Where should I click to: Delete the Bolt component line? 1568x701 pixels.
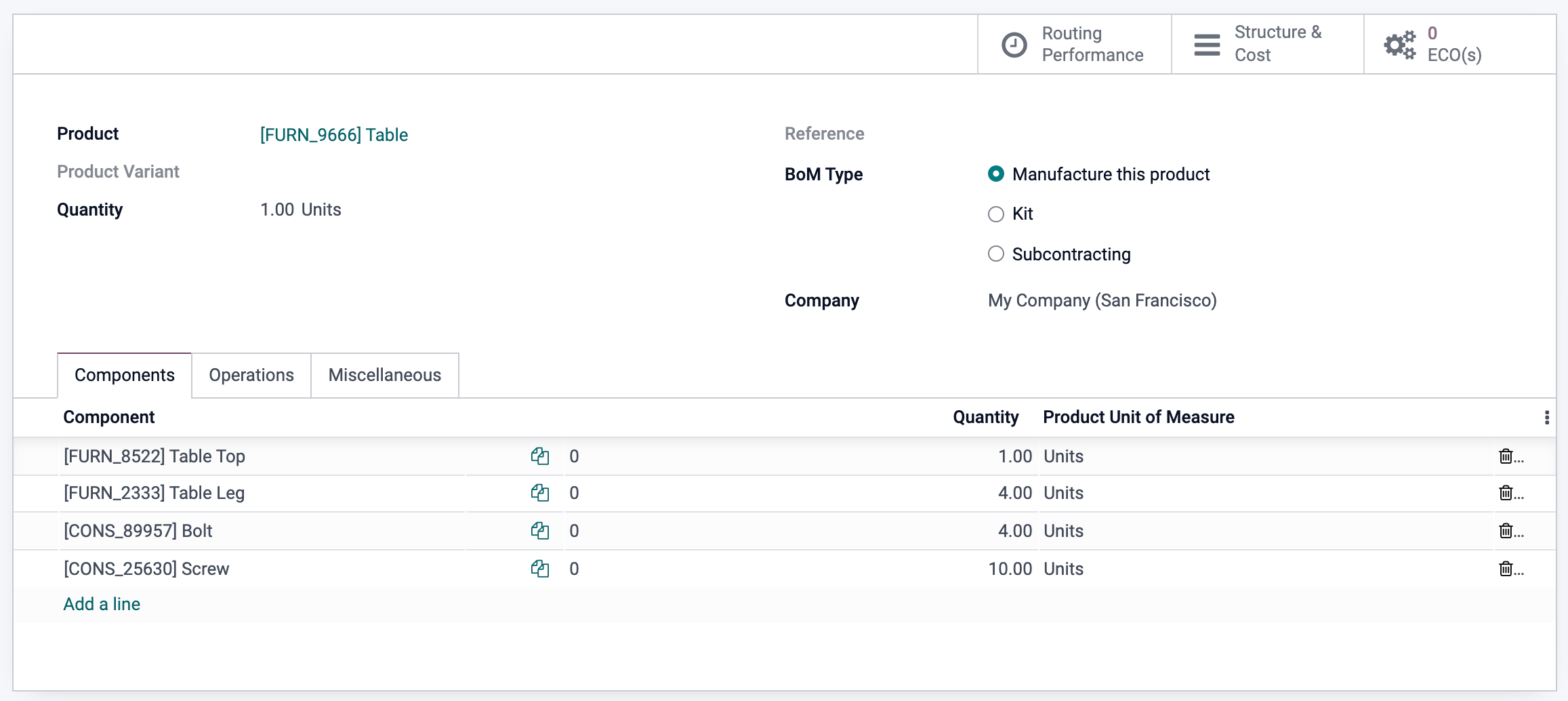point(1506,531)
